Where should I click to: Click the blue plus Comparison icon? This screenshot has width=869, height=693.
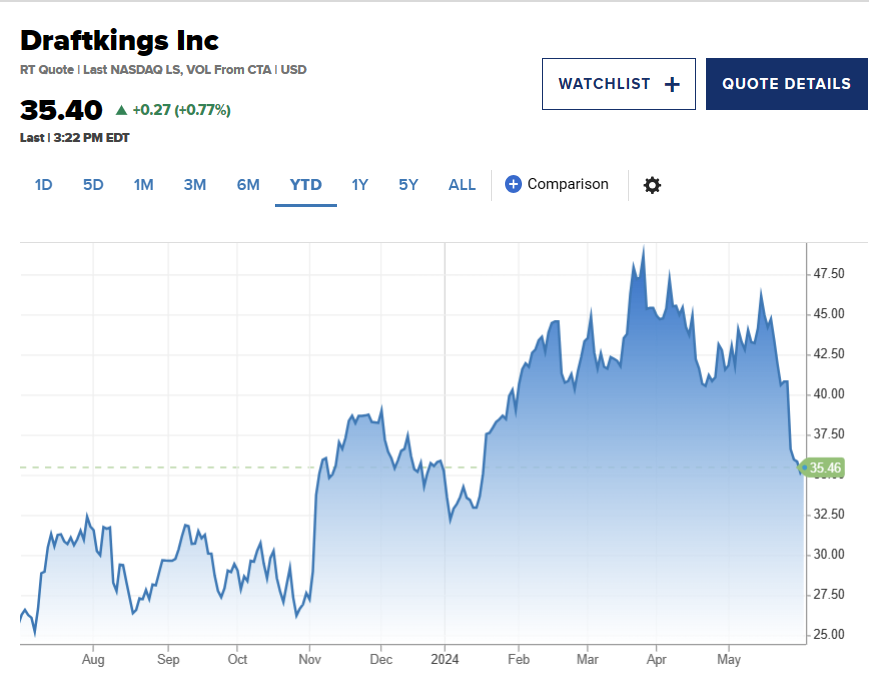[513, 184]
